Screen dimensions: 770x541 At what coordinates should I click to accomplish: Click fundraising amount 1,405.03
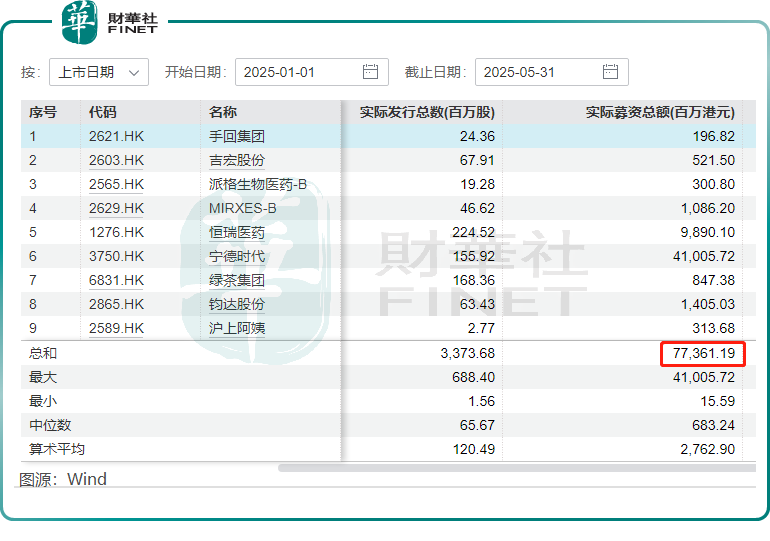708,304
